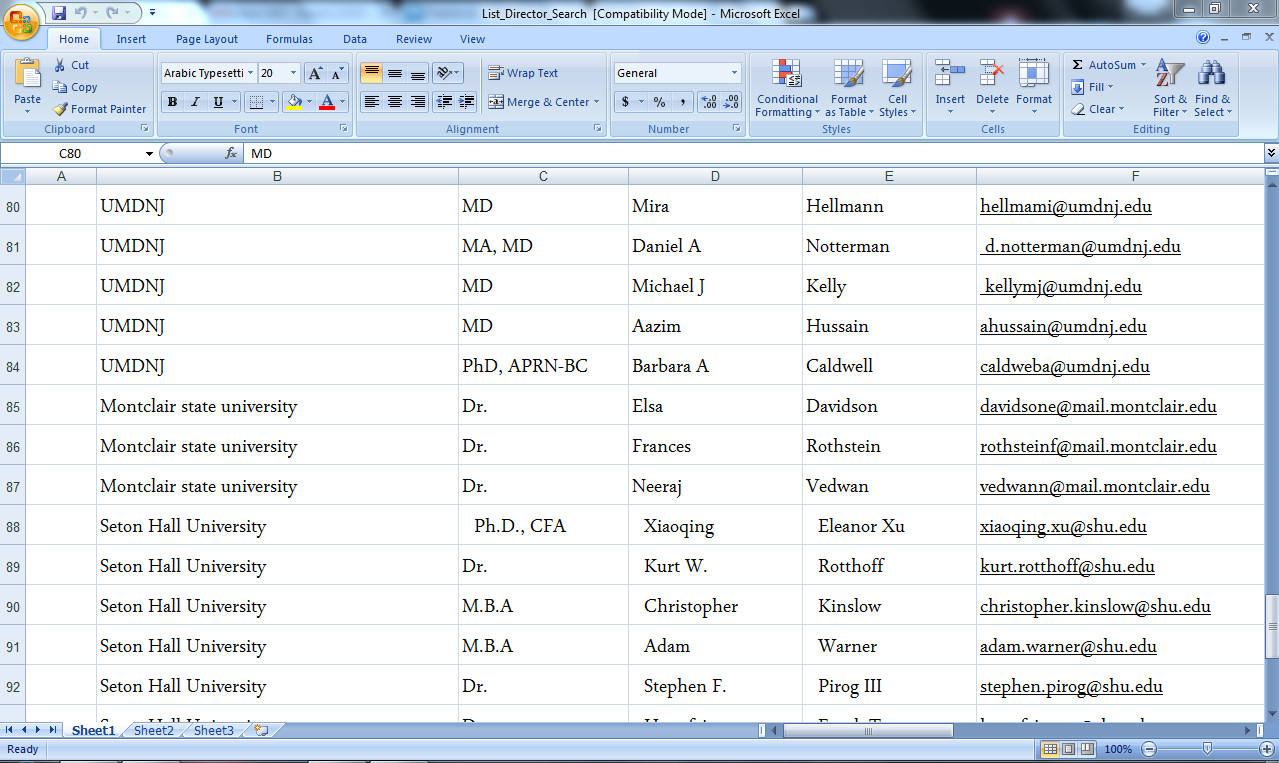1279x763 pixels.
Task: Open the Format cells menu
Action: 1034,88
